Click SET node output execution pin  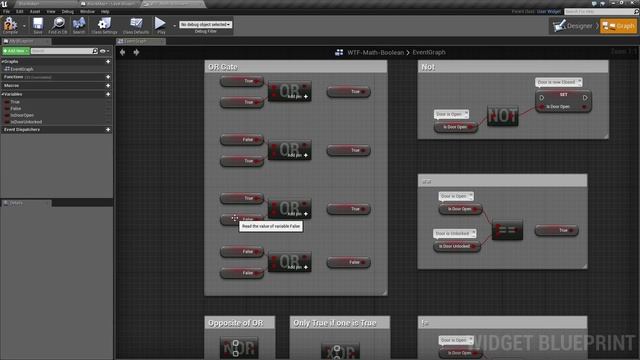click(x=585, y=98)
